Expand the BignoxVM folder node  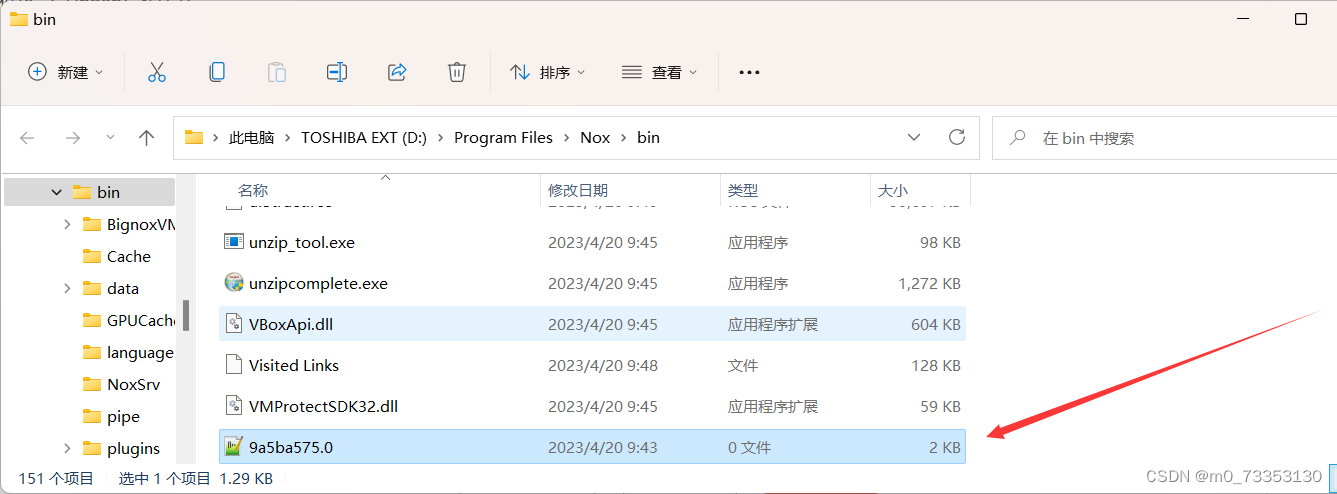pos(67,224)
